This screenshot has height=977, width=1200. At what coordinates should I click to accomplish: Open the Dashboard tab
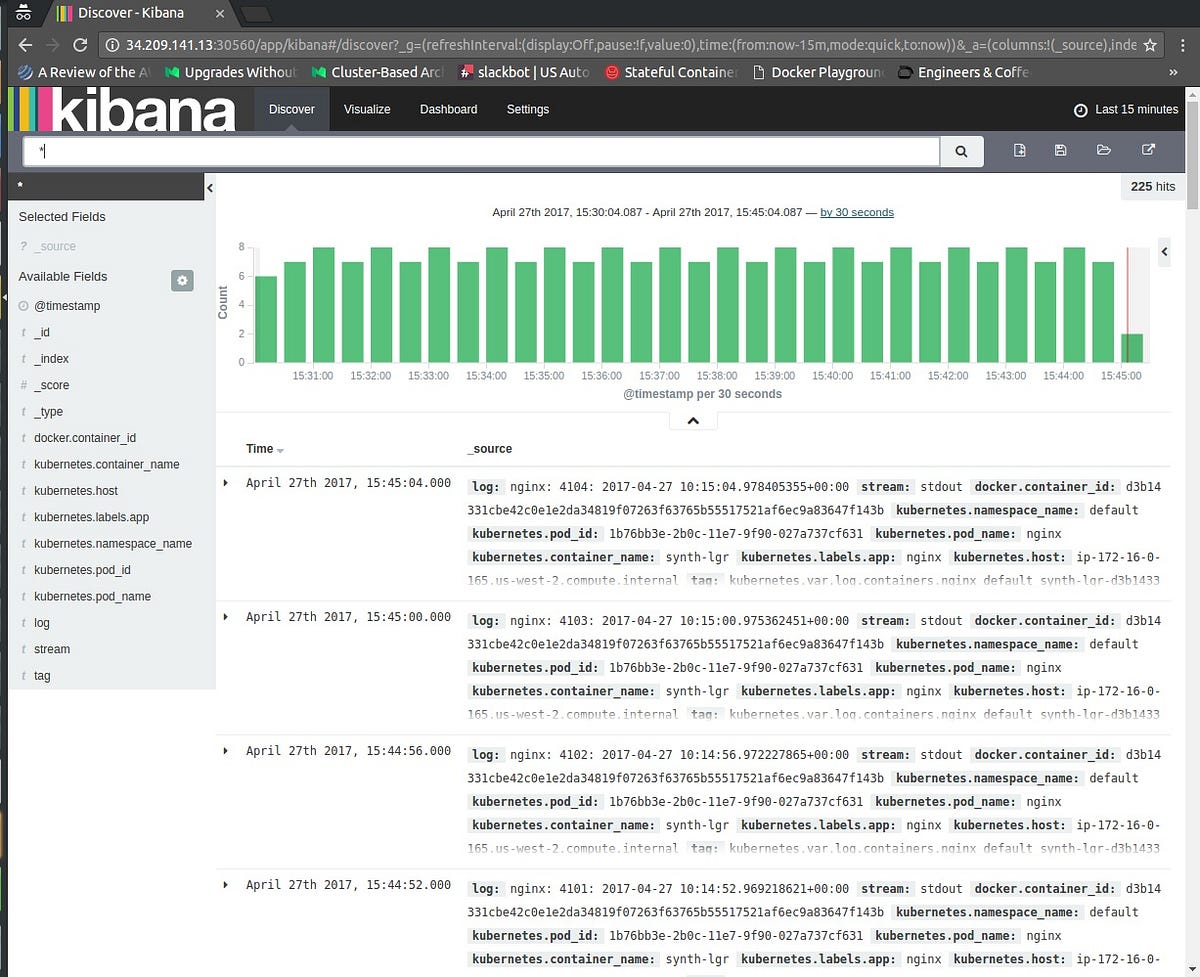point(448,110)
